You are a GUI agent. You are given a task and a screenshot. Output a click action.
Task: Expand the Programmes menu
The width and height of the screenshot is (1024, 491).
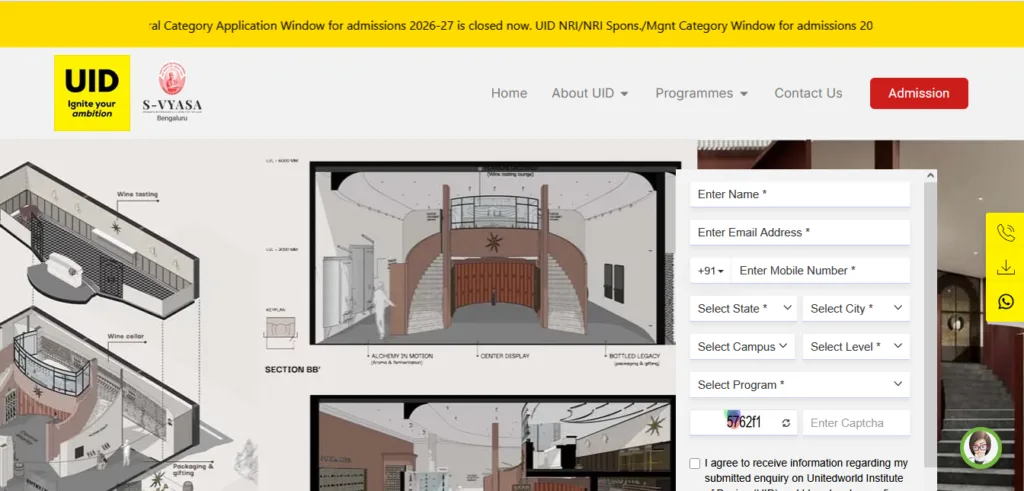pyautogui.click(x=701, y=93)
